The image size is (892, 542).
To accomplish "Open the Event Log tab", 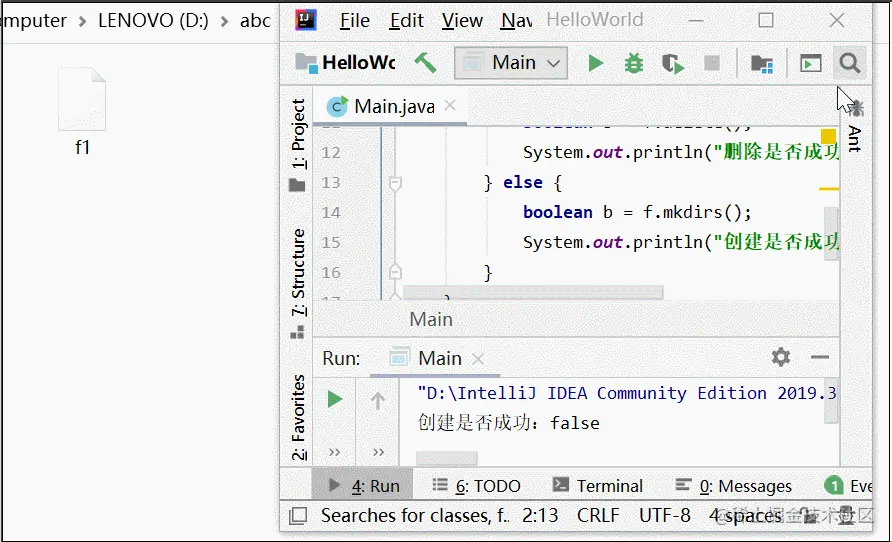I will (848, 486).
